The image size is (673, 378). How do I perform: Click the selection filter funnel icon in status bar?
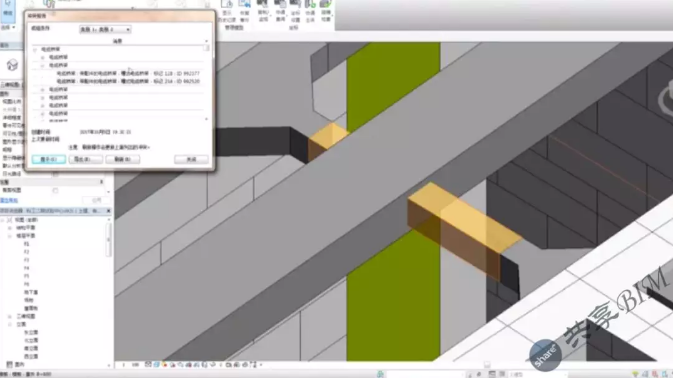[636, 374]
